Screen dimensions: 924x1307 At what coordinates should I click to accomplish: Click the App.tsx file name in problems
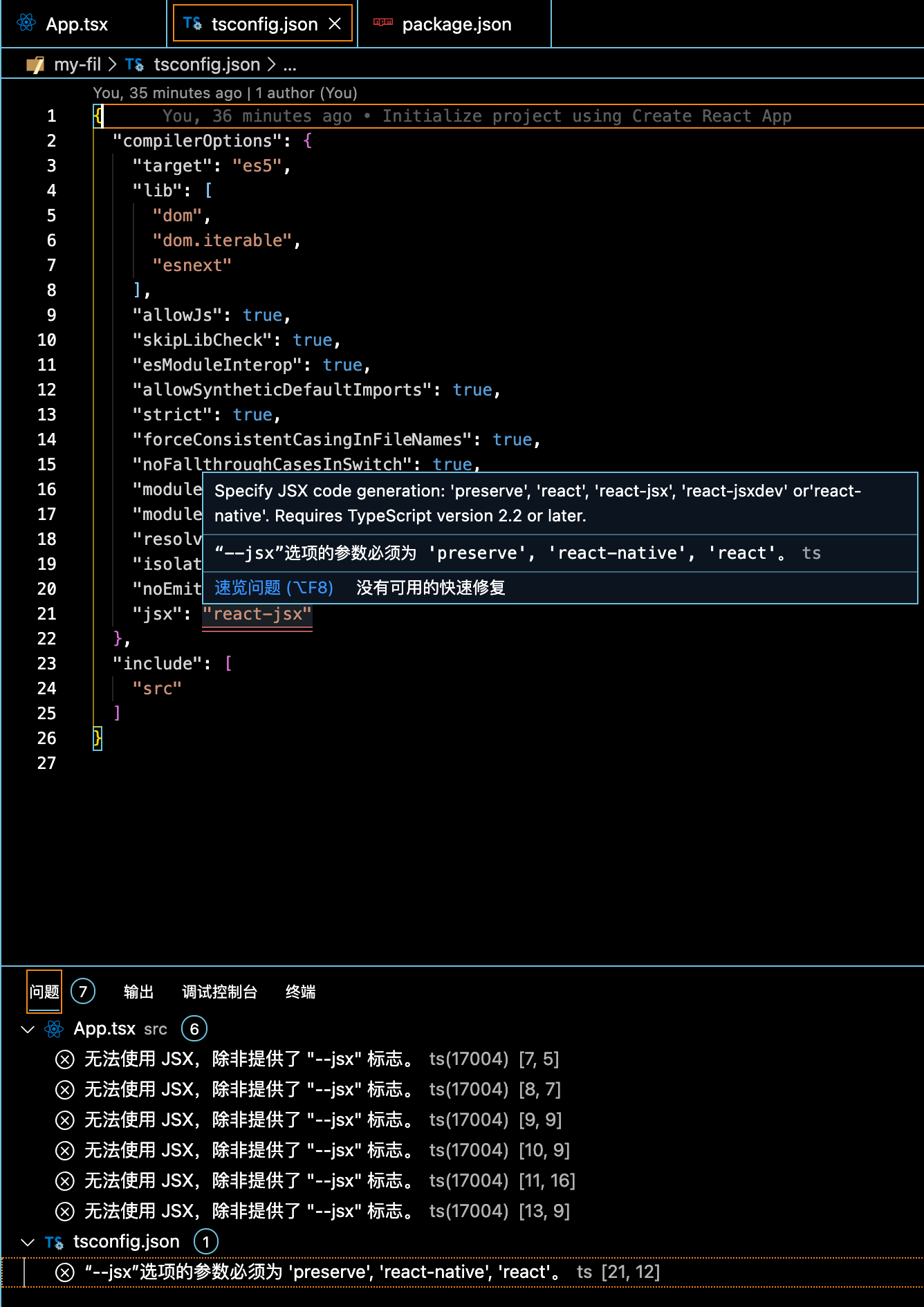[105, 1029]
